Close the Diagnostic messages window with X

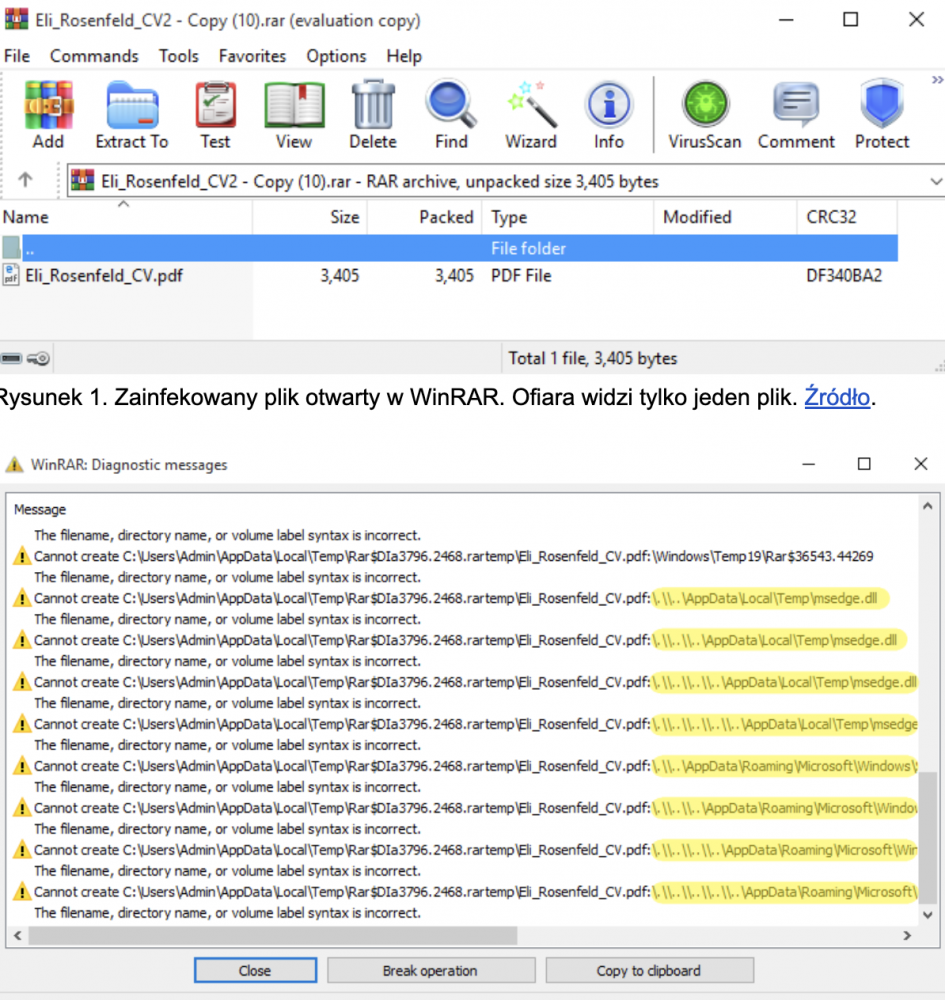[920, 464]
